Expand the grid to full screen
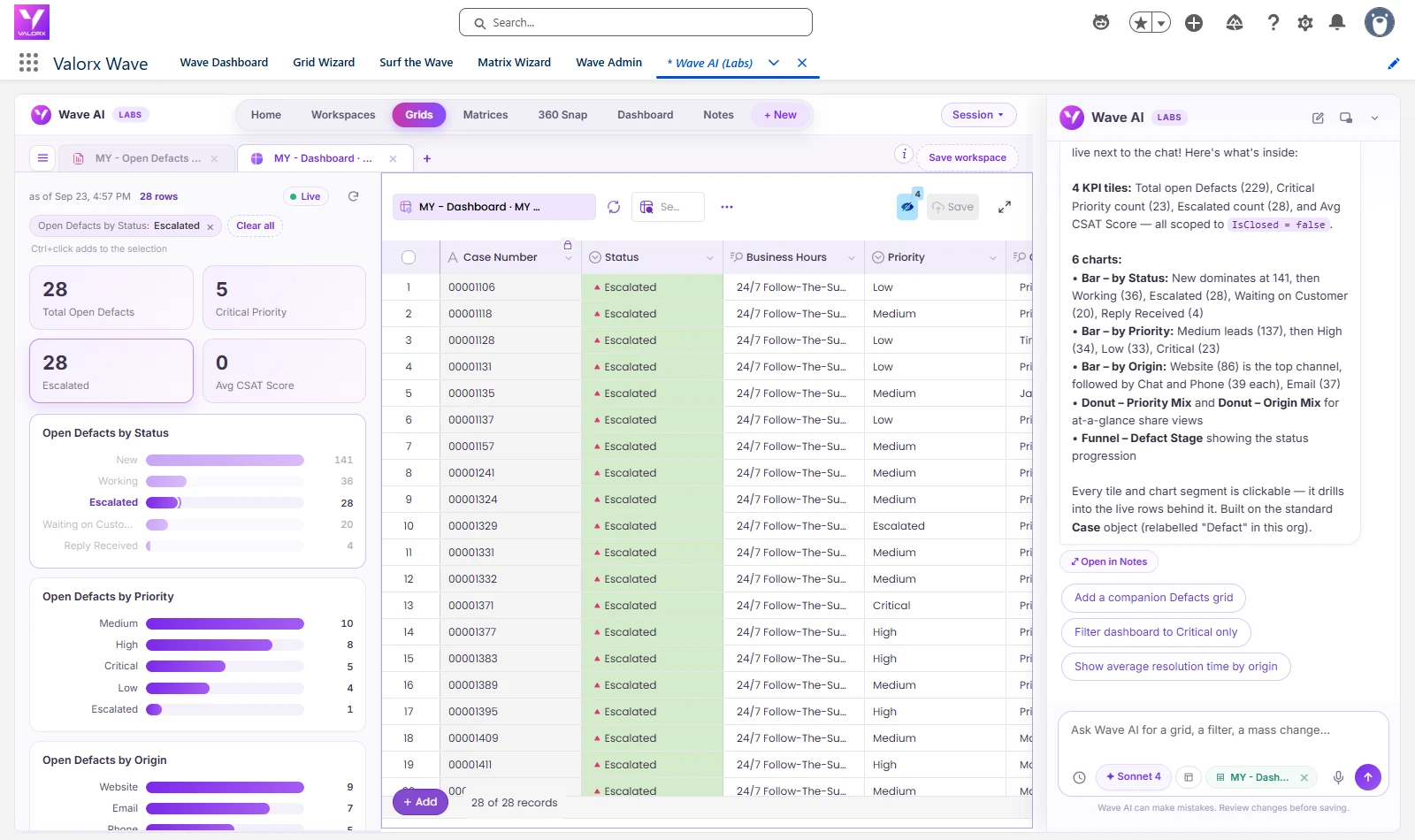Screen dimensions: 1415x840 1005,207
